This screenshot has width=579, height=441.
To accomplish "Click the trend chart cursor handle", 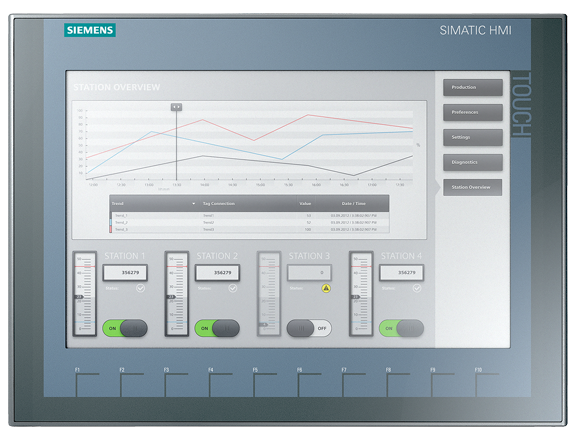I will tap(177, 107).
